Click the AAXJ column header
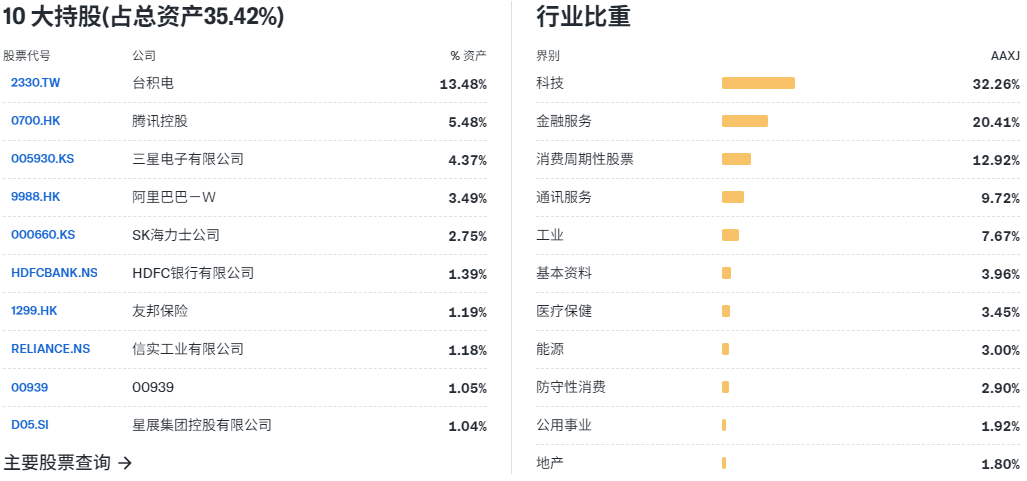The image size is (1027, 481). [1004, 56]
